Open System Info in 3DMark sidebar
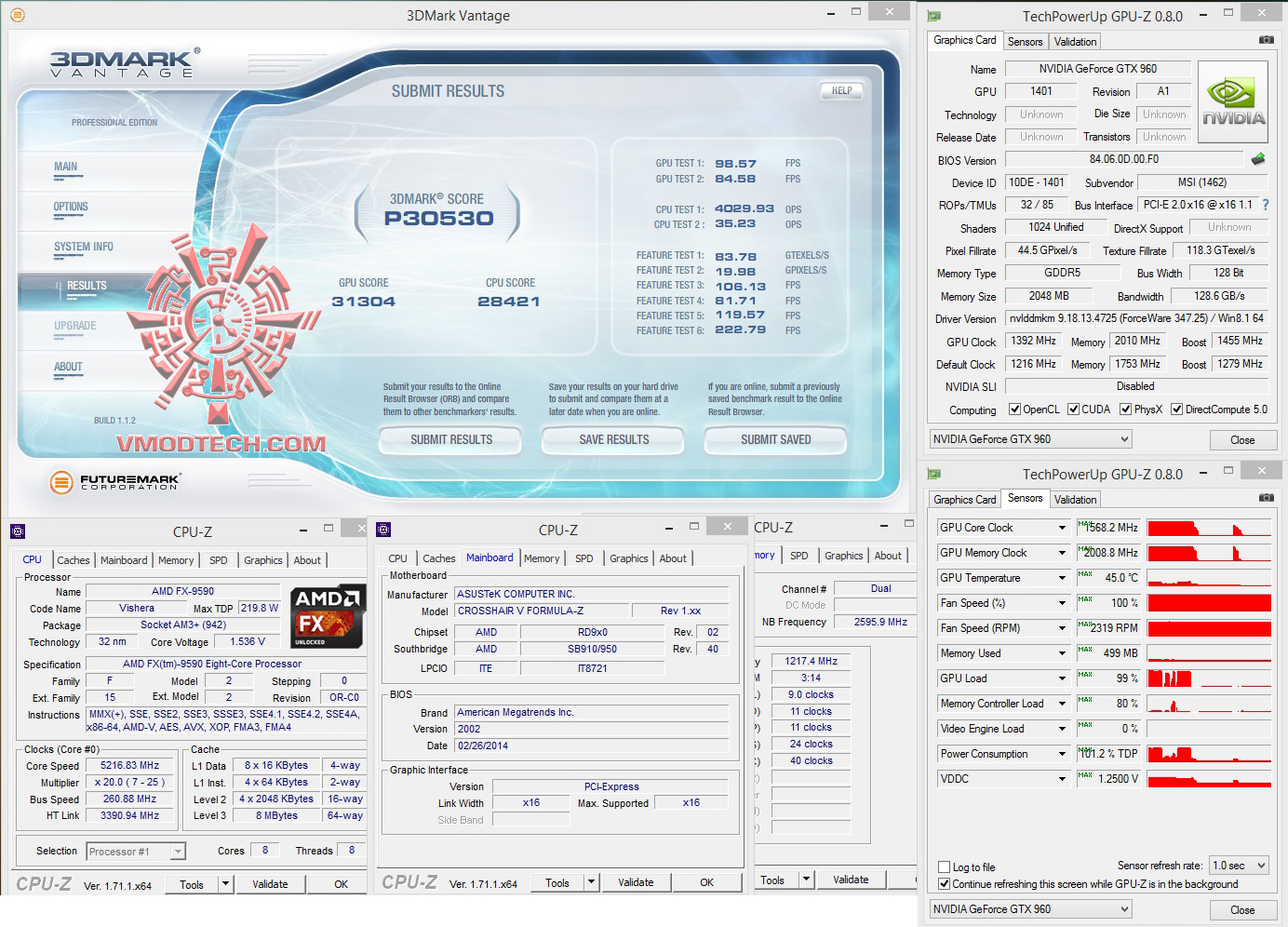This screenshot has height=927, width=1288. [84, 248]
